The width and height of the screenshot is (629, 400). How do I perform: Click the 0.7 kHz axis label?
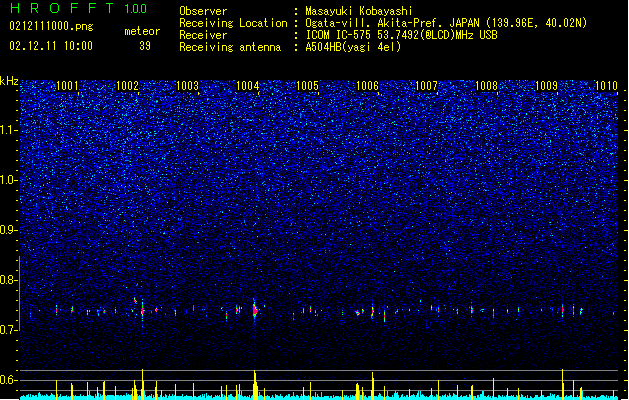(8, 330)
